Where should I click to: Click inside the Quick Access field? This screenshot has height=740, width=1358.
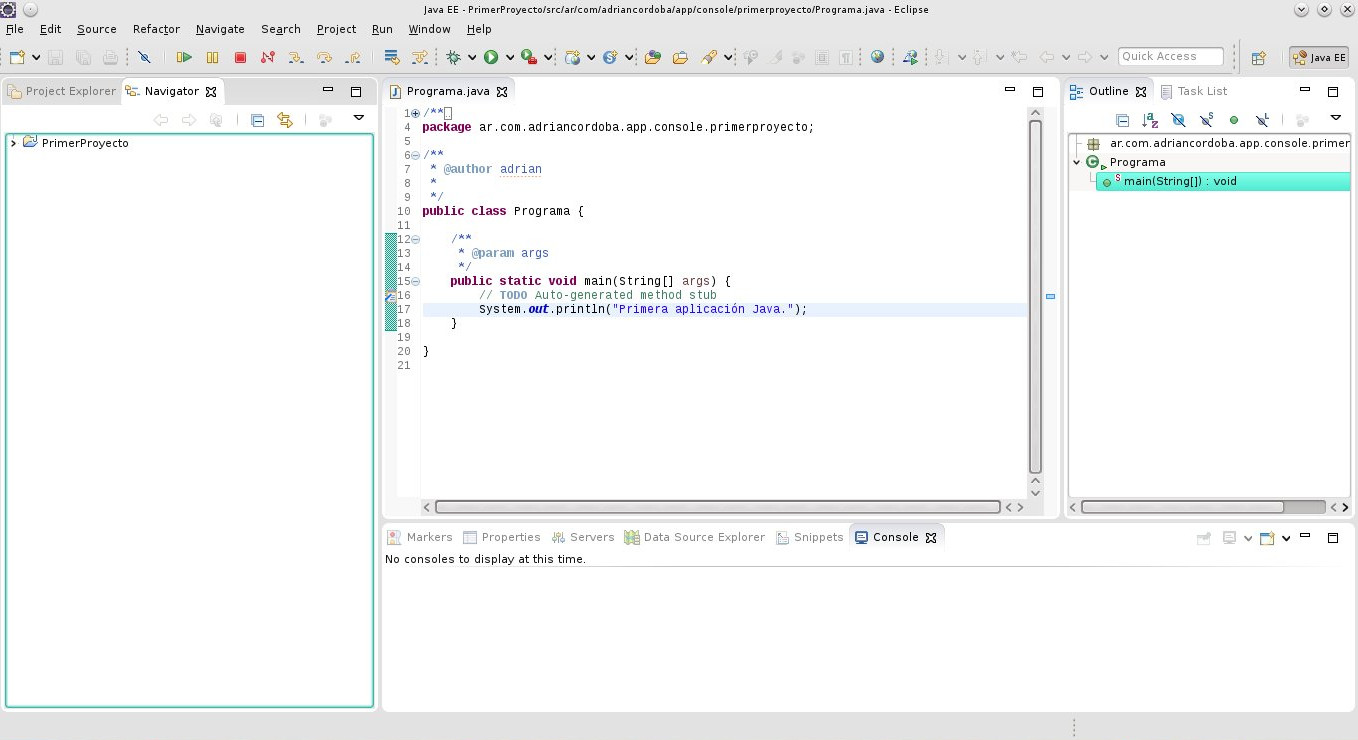1170,56
